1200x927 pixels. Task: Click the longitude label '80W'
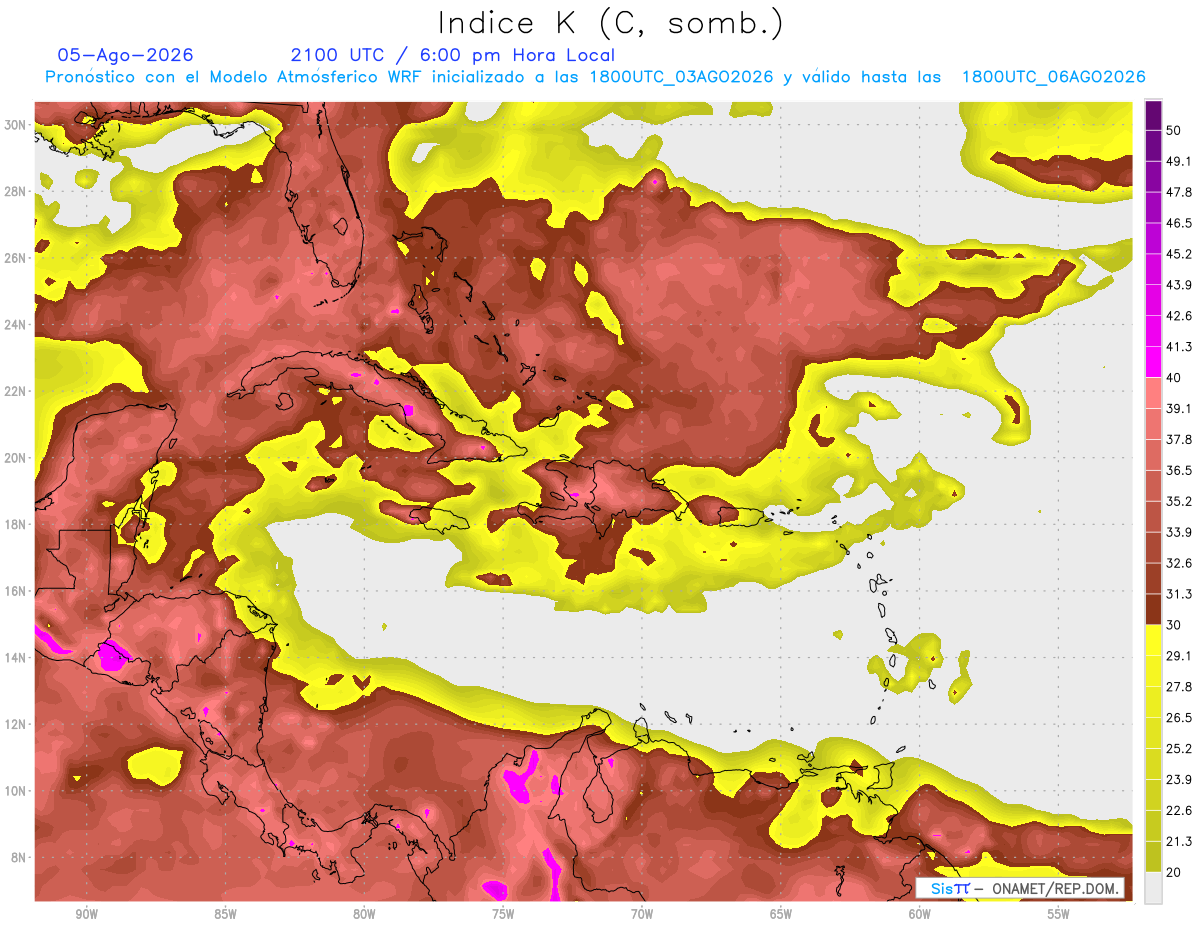364,914
